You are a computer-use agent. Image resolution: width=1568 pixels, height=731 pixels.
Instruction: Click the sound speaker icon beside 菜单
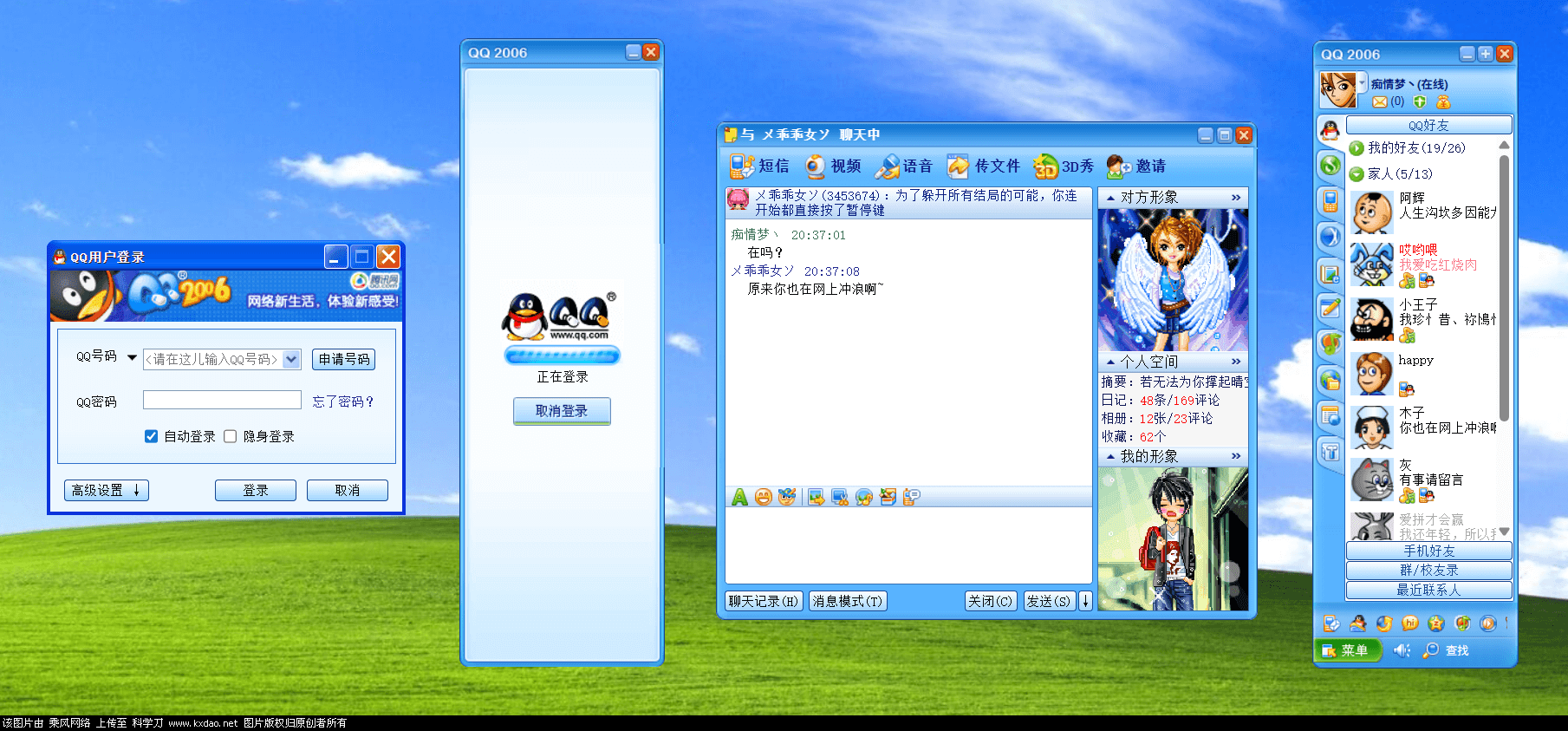[x=1402, y=650]
